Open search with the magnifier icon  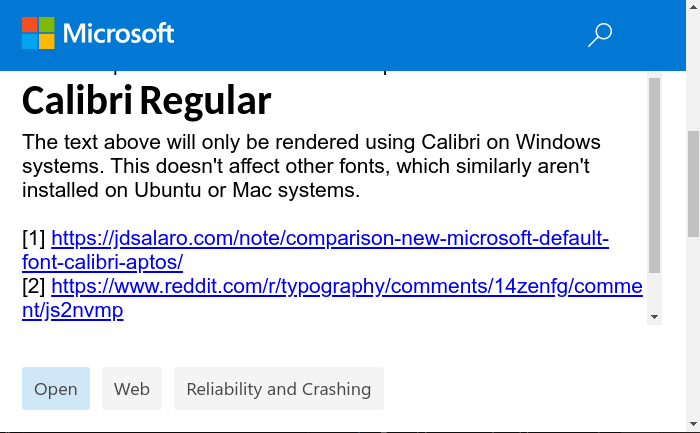[x=600, y=35]
